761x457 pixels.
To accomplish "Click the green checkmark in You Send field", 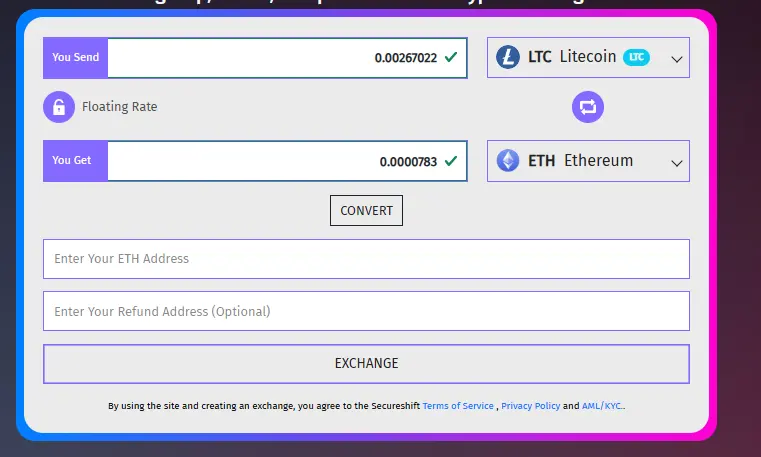I will click(451, 57).
